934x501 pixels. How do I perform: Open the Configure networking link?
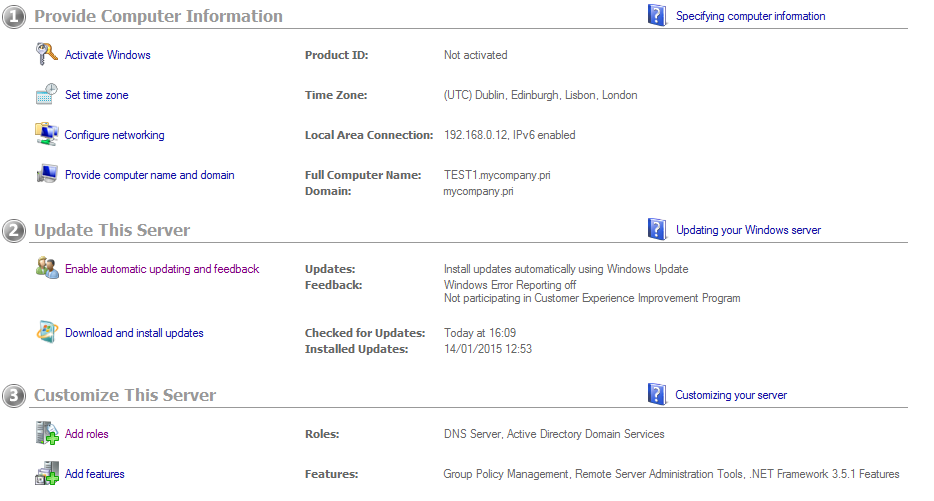point(114,135)
